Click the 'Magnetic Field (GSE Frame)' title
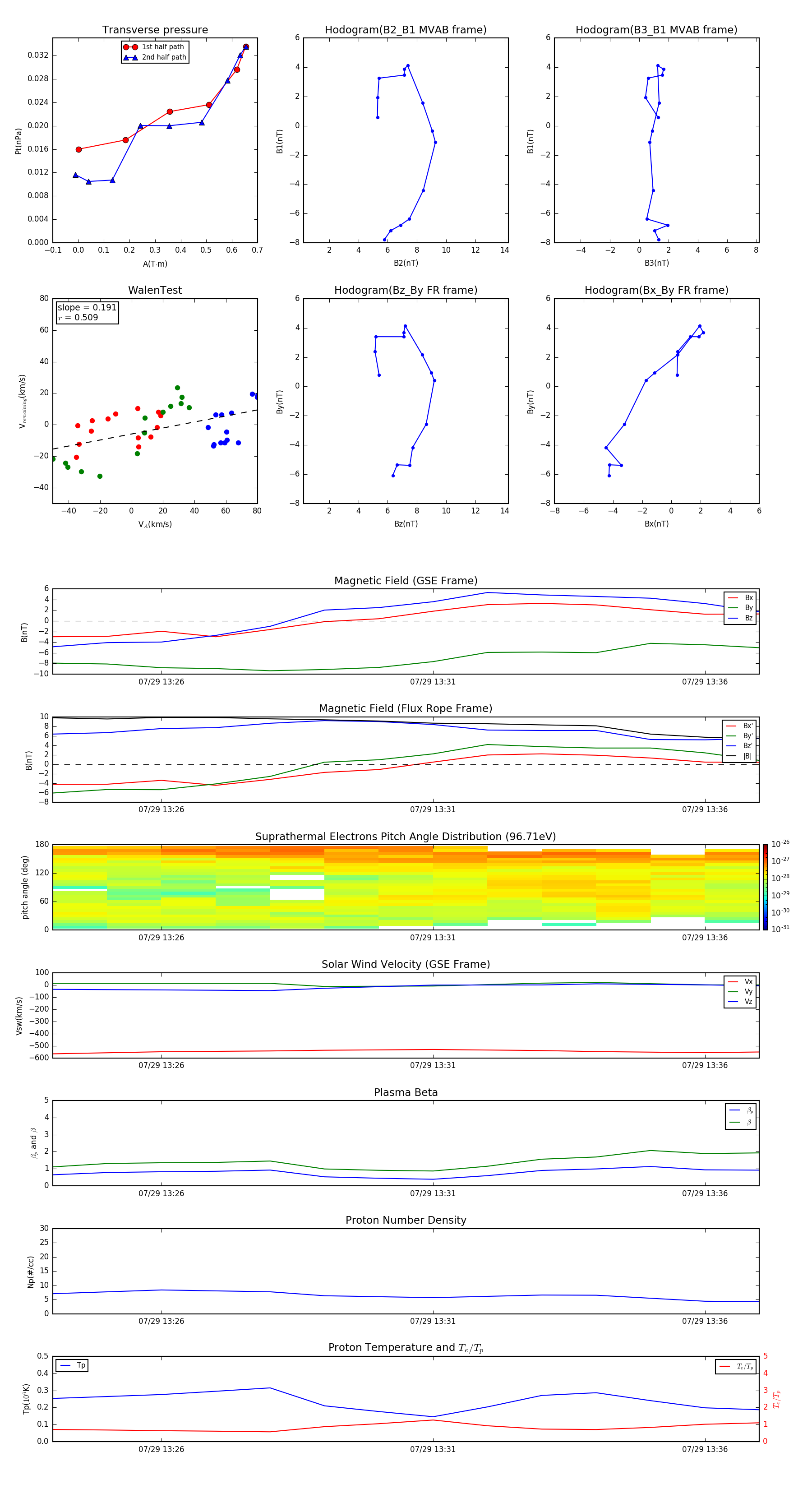This screenshot has width=812, height=1489. pyautogui.click(x=406, y=580)
